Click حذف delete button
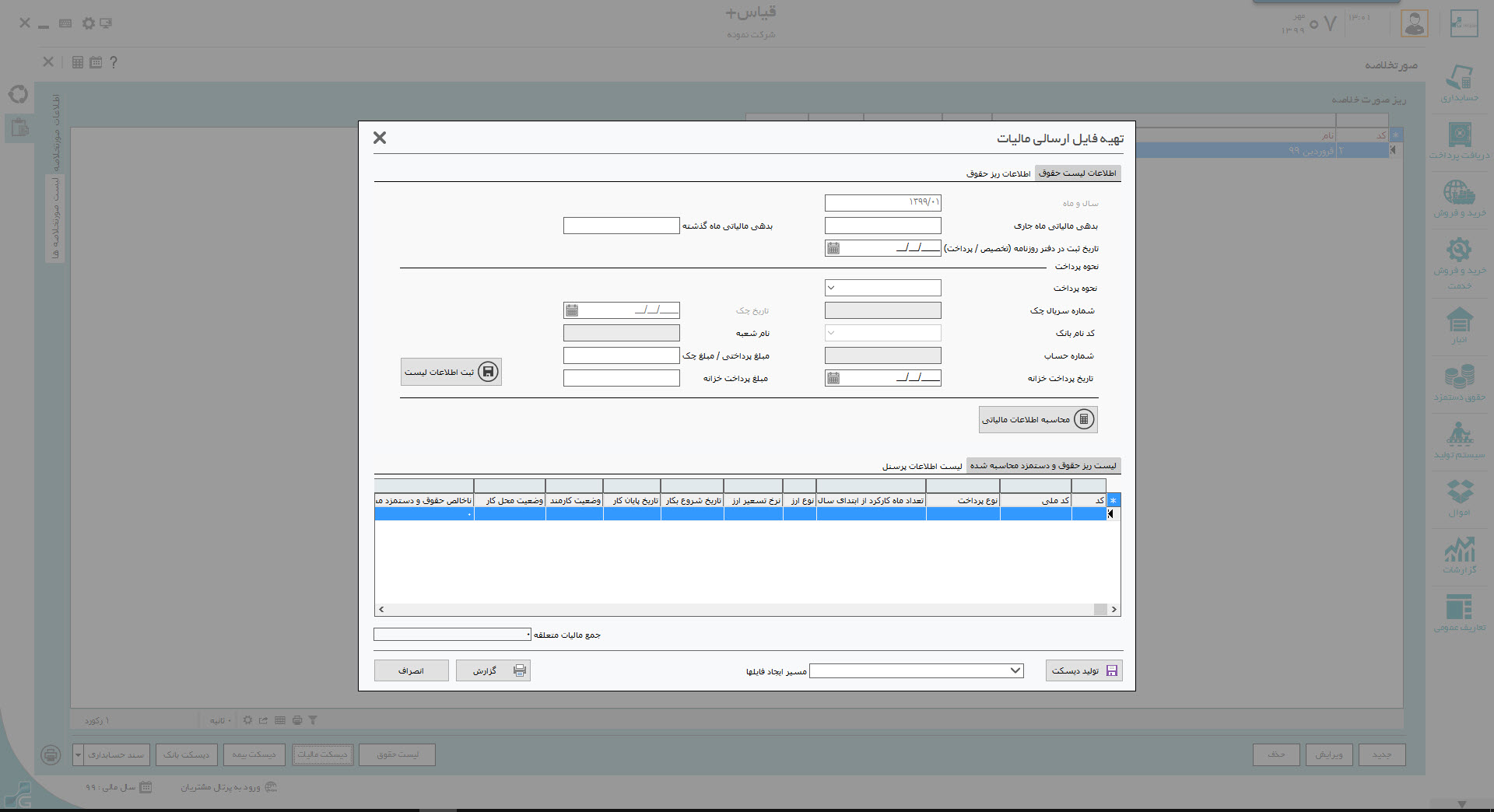This screenshot has height=812, width=1494. [x=1276, y=754]
